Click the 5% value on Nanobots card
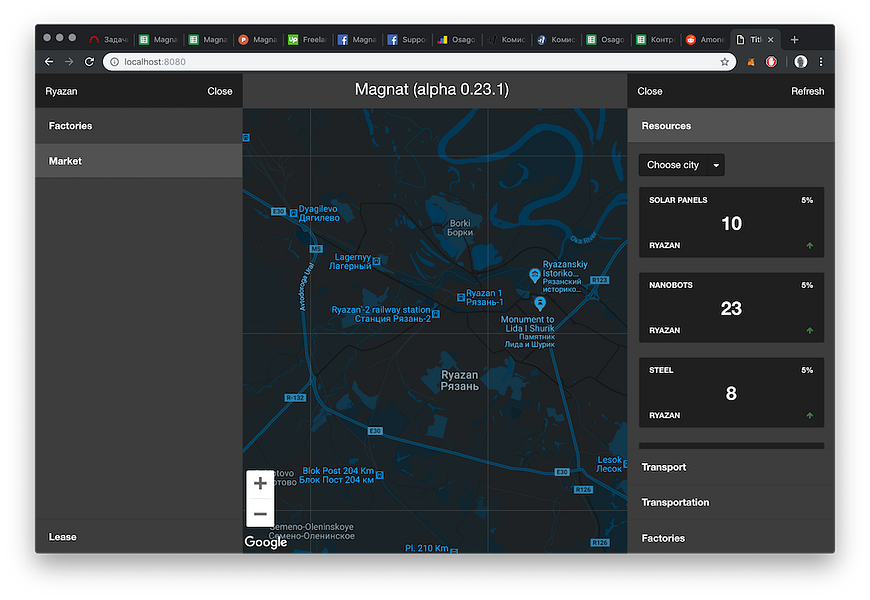This screenshot has width=870, height=600. 807,285
